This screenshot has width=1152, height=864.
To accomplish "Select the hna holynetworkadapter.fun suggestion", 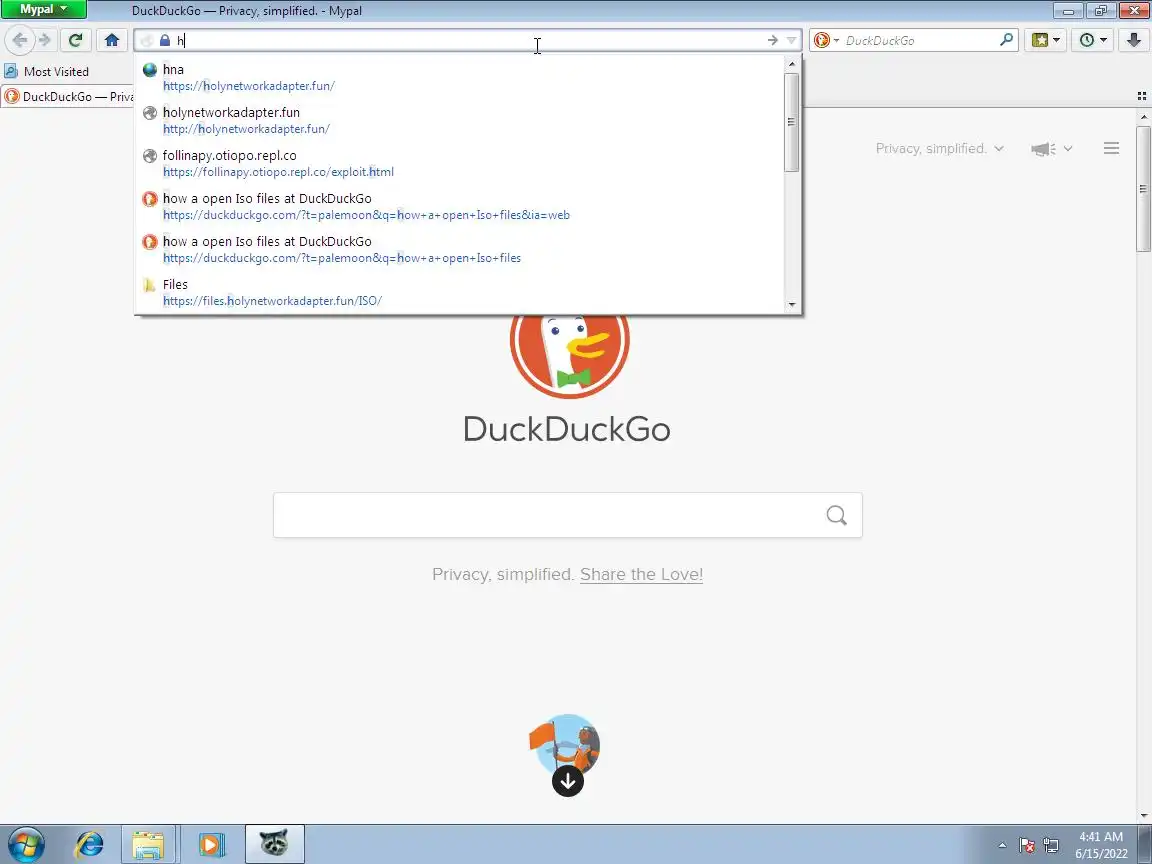I will point(460,77).
